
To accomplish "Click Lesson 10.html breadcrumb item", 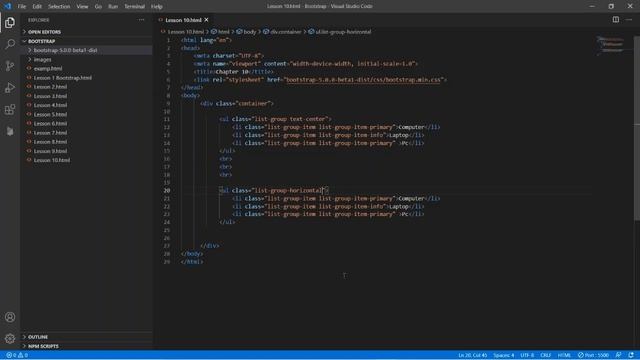I will [x=182, y=32].
